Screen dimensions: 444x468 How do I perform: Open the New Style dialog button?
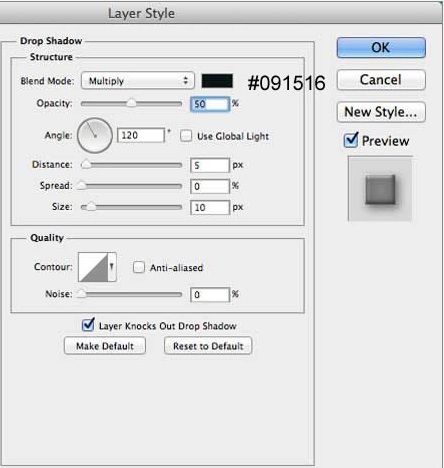[381, 112]
